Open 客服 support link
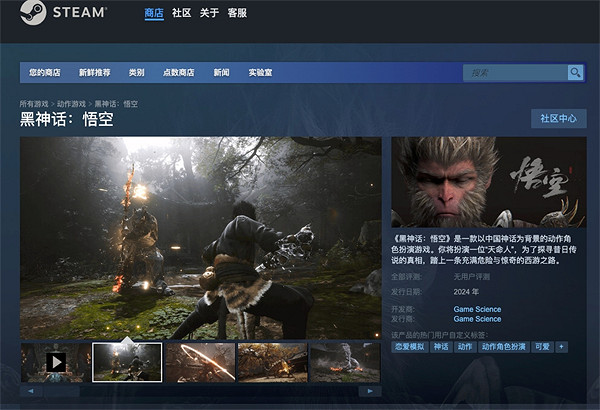 [x=237, y=13]
